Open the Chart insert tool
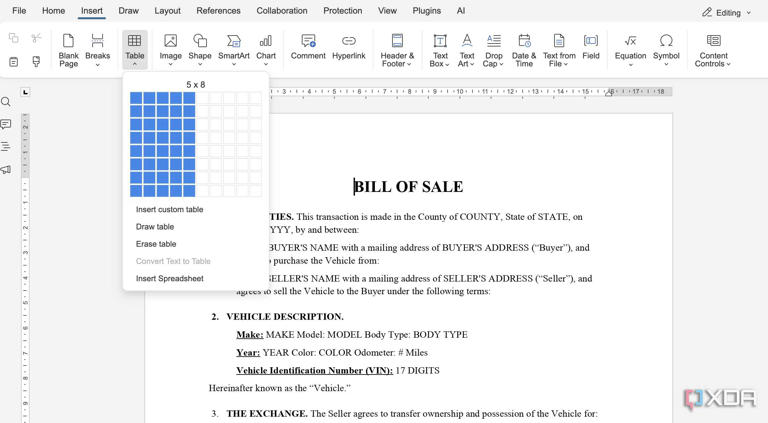 point(265,41)
